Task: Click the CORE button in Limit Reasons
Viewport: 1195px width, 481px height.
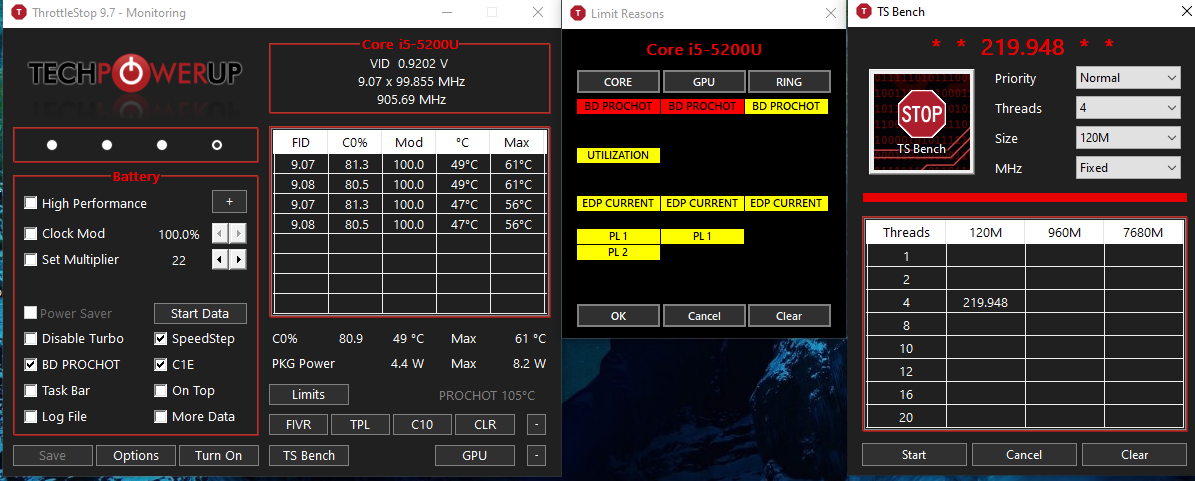Action: [x=618, y=82]
